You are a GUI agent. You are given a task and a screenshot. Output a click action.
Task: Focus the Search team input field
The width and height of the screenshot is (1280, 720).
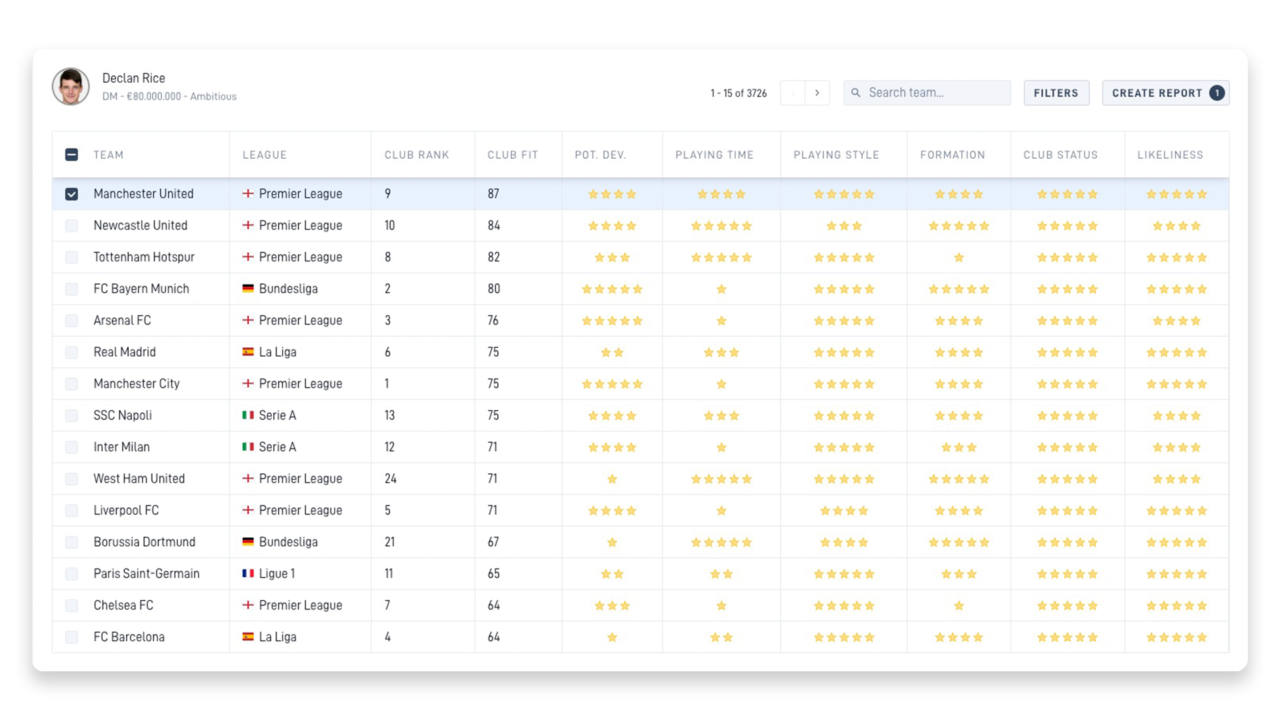(927, 93)
